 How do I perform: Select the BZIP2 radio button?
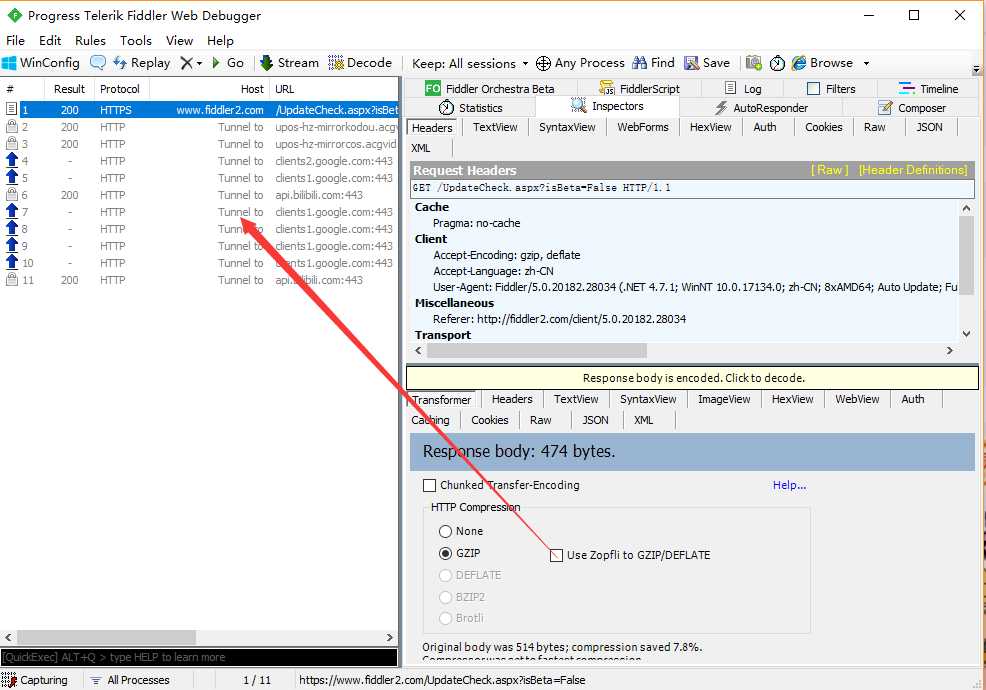click(445, 597)
